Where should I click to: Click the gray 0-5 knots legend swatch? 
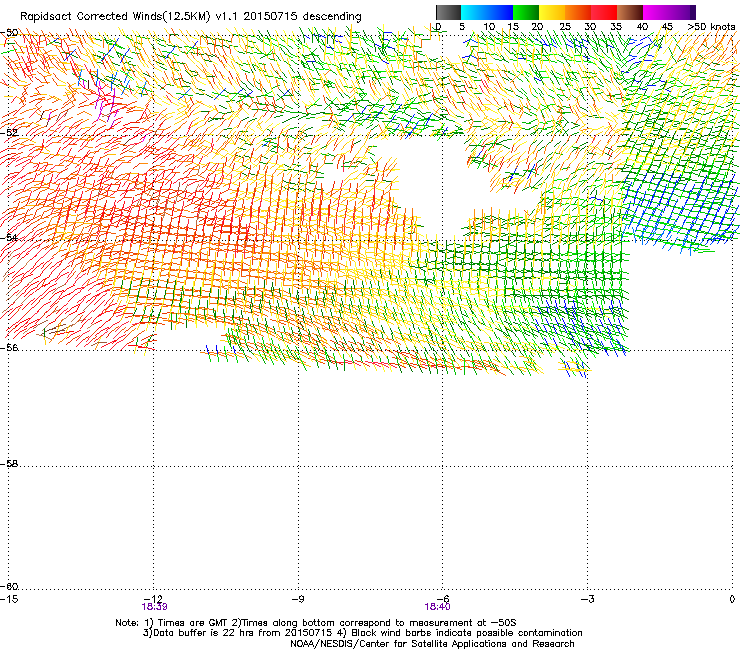[448, 12]
